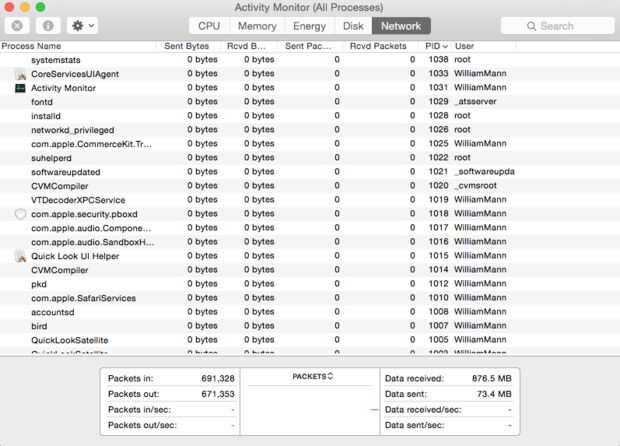Select the systemstats process row
Viewport: 620px width, 446px height.
tap(310, 60)
